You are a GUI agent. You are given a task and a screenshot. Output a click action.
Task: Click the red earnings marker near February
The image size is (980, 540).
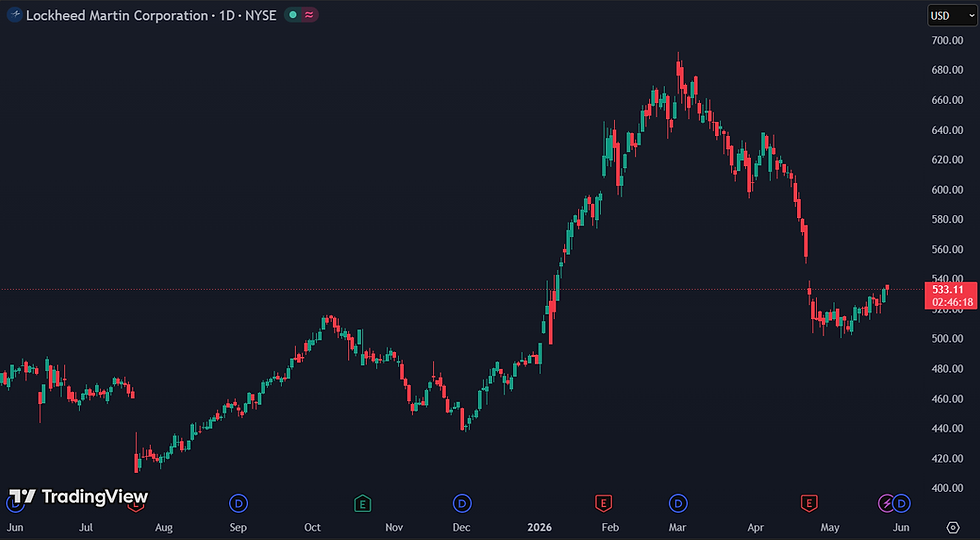tap(602, 502)
